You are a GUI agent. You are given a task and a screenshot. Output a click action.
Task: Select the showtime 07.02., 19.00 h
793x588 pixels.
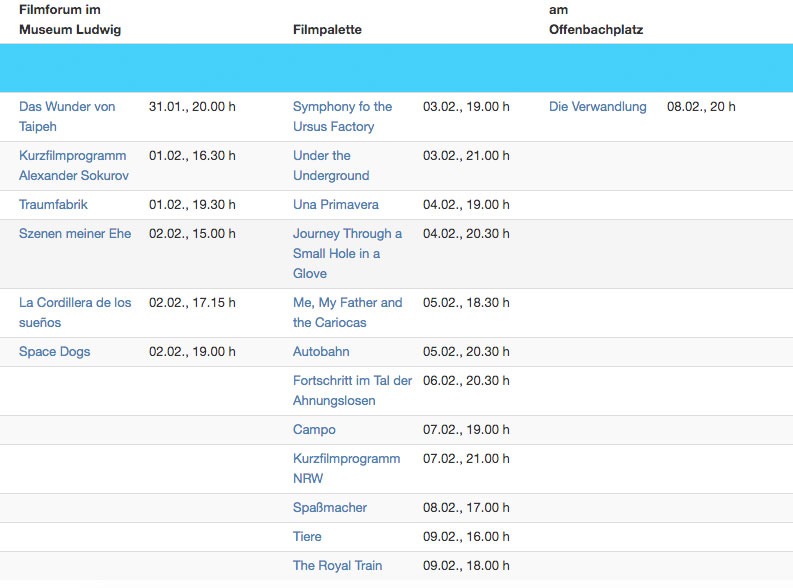(466, 430)
